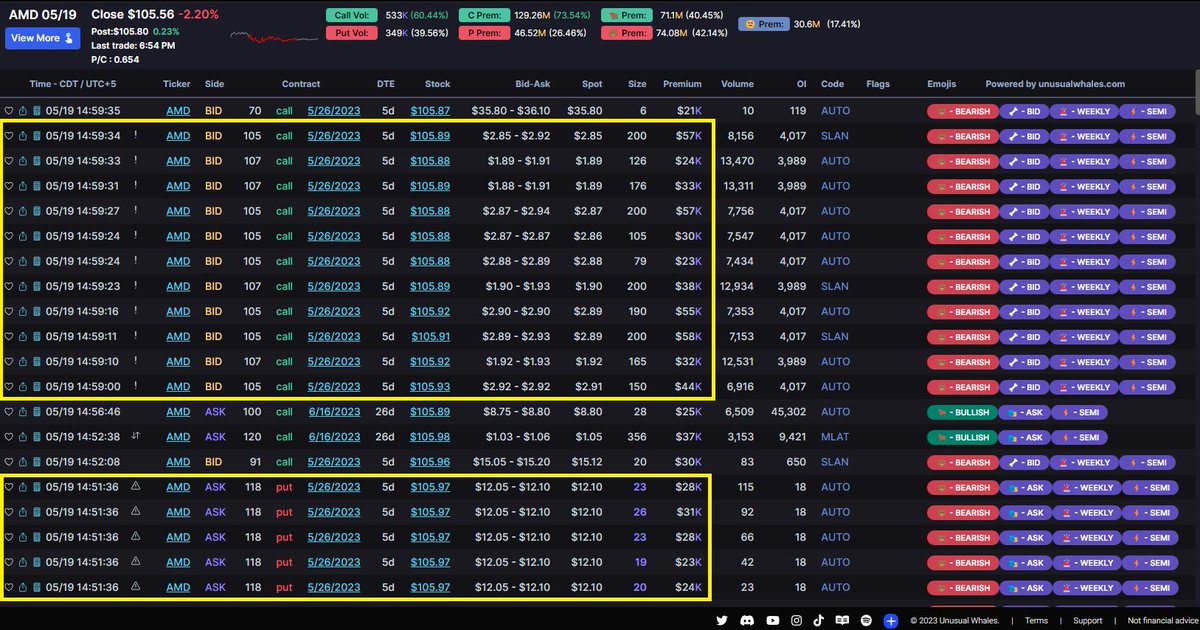
Task: Favorite the 14:59:35 trade with heart icon
Action: [9, 111]
